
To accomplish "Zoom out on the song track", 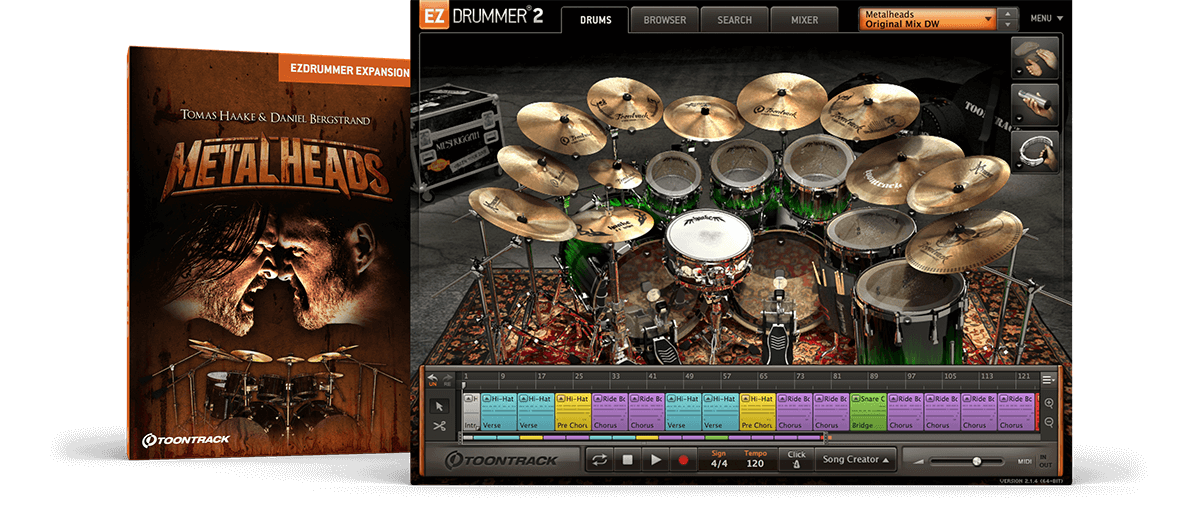I will 1048,422.
